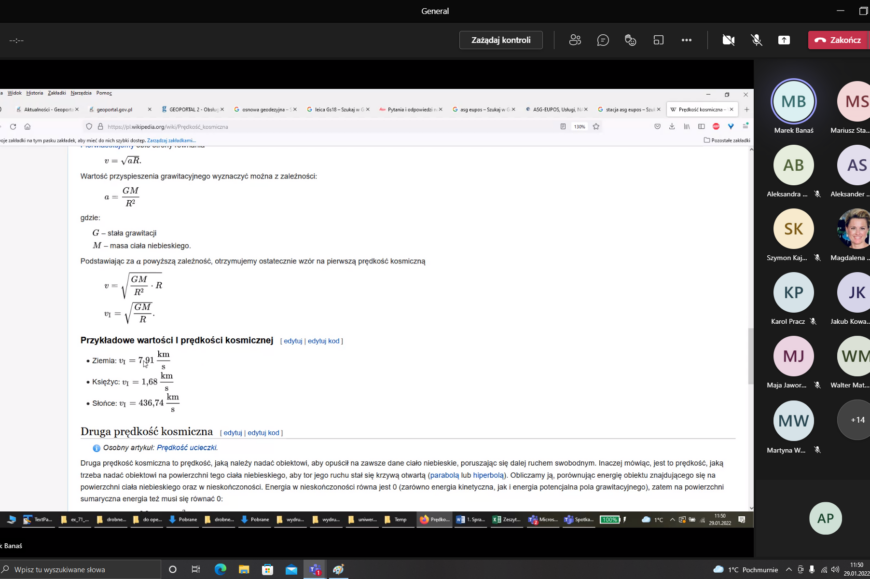
Task: Click the 130% zoom level indicator
Action: pos(579,126)
